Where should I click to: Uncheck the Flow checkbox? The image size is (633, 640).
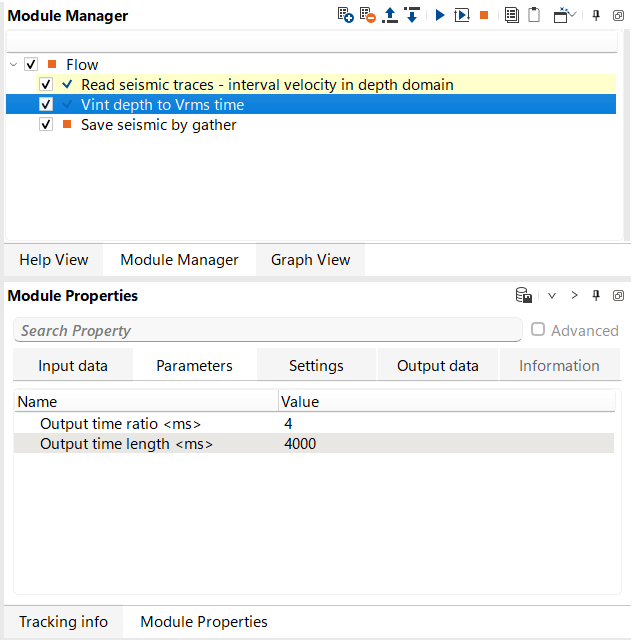31,65
